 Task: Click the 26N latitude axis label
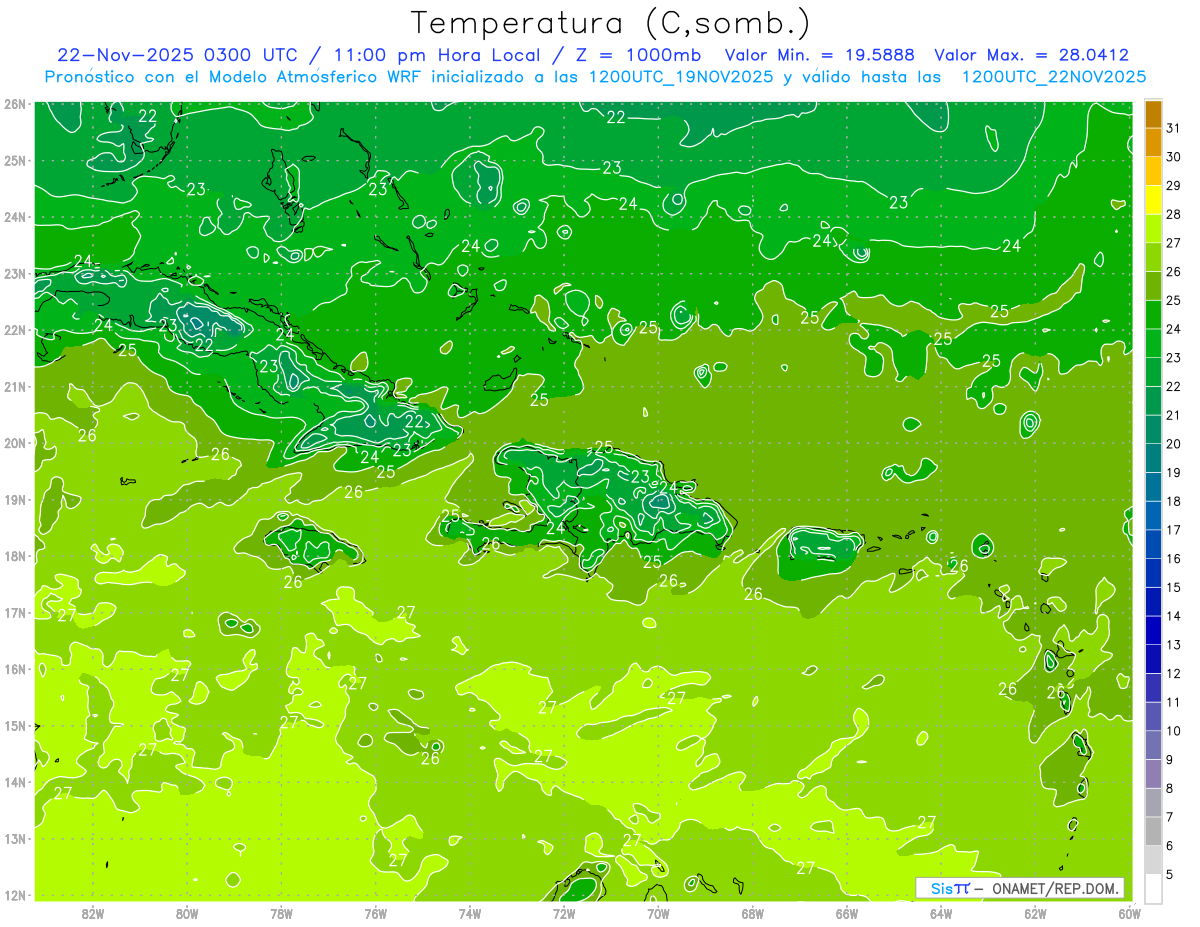pos(15,104)
